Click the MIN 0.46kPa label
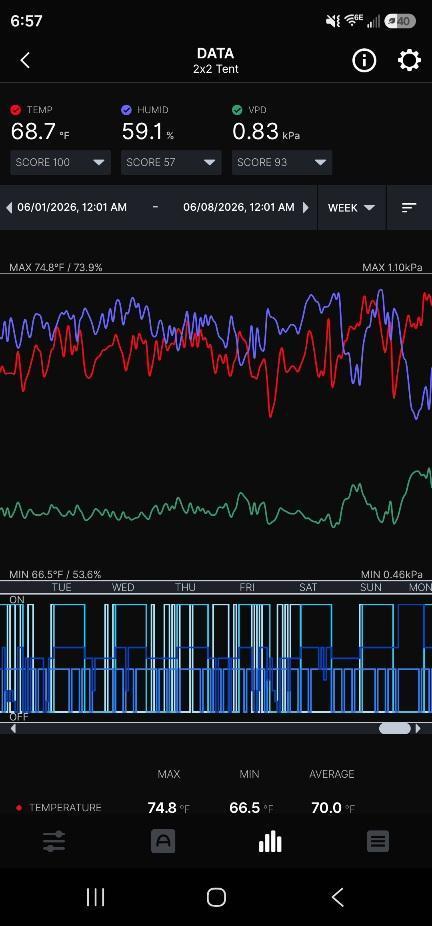 coord(392,574)
